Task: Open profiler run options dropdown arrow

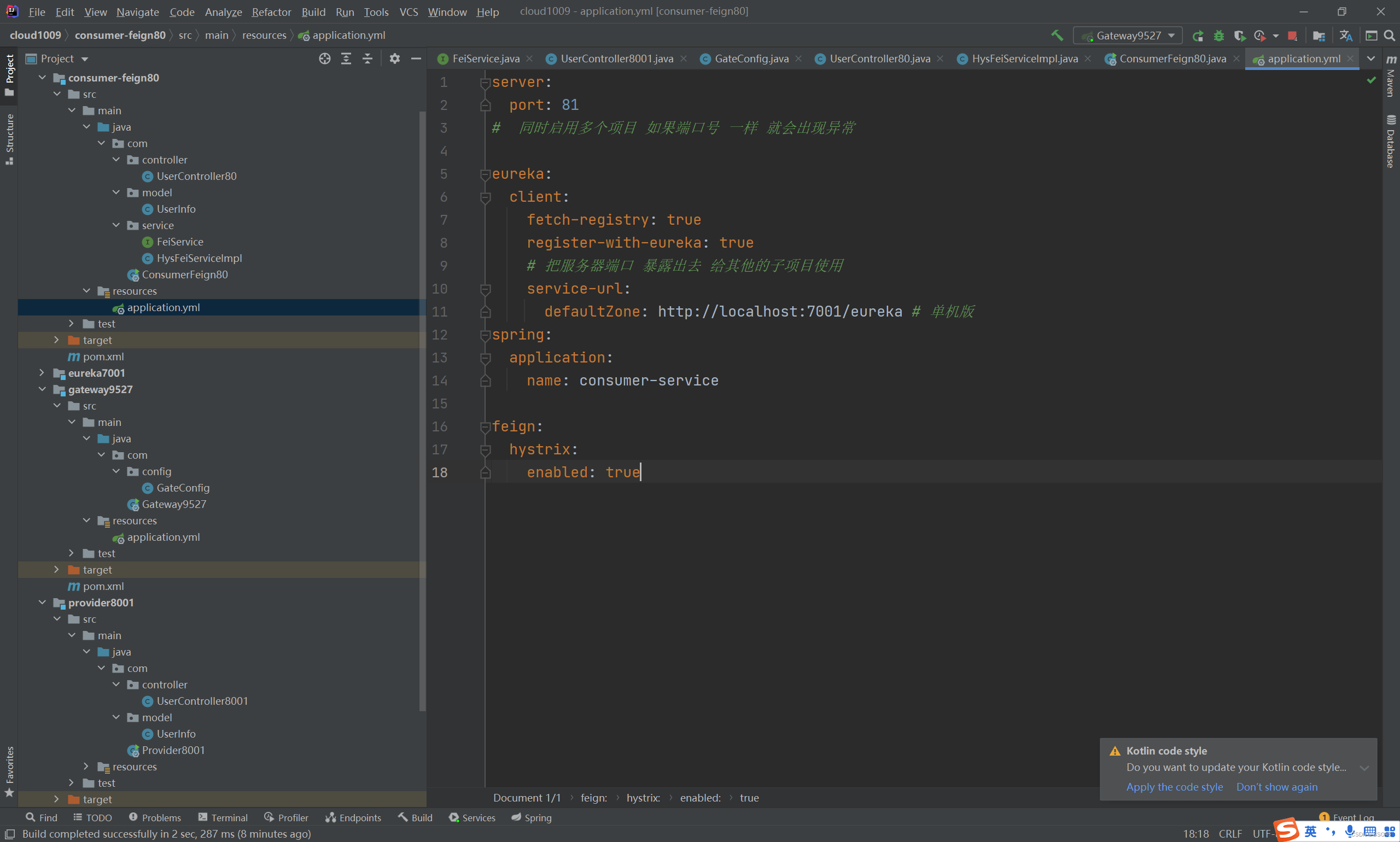Action: pos(1276,36)
